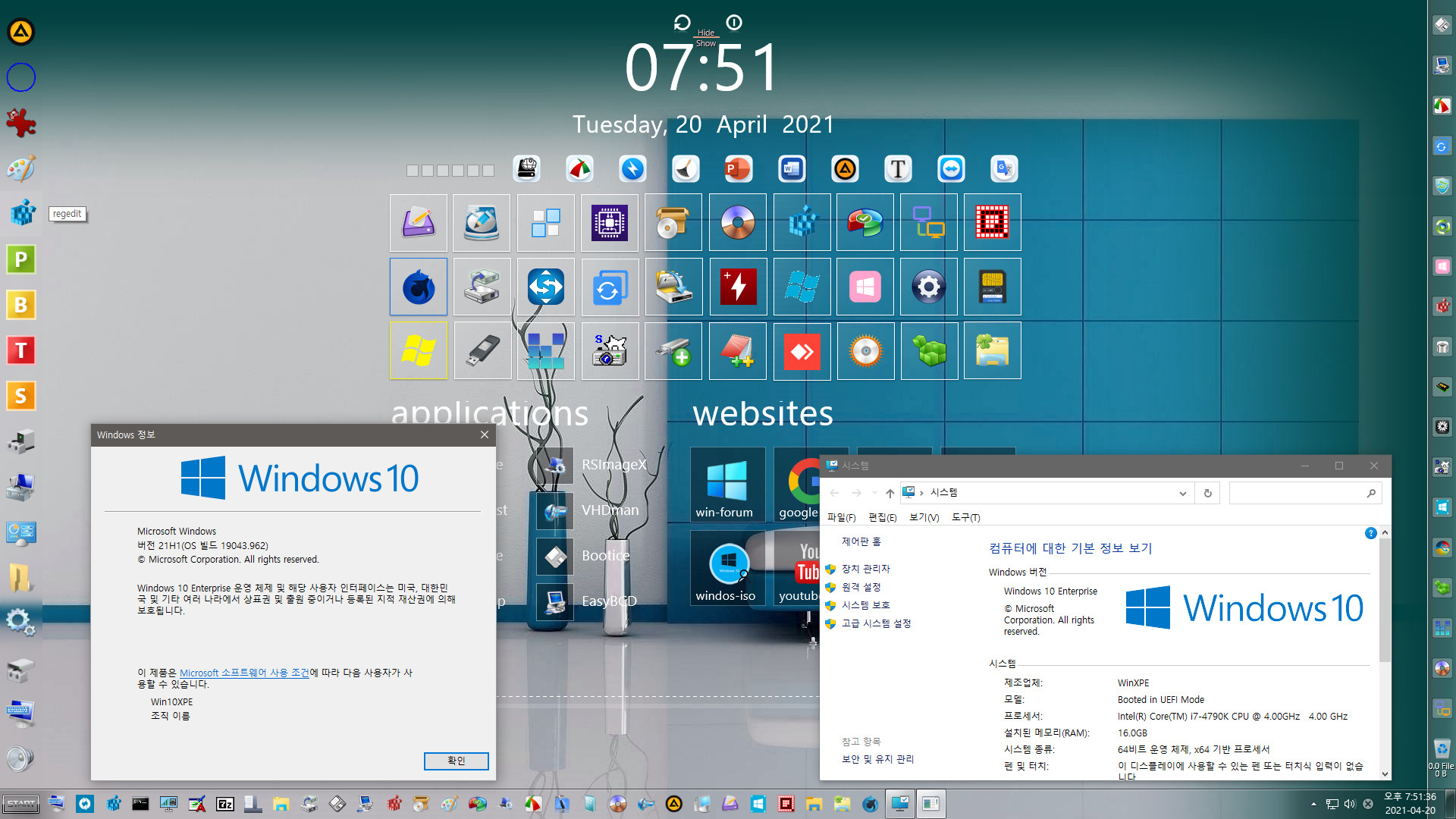Launch the paint palette icon in the left sidebar
1456x819 pixels.
click(x=21, y=168)
